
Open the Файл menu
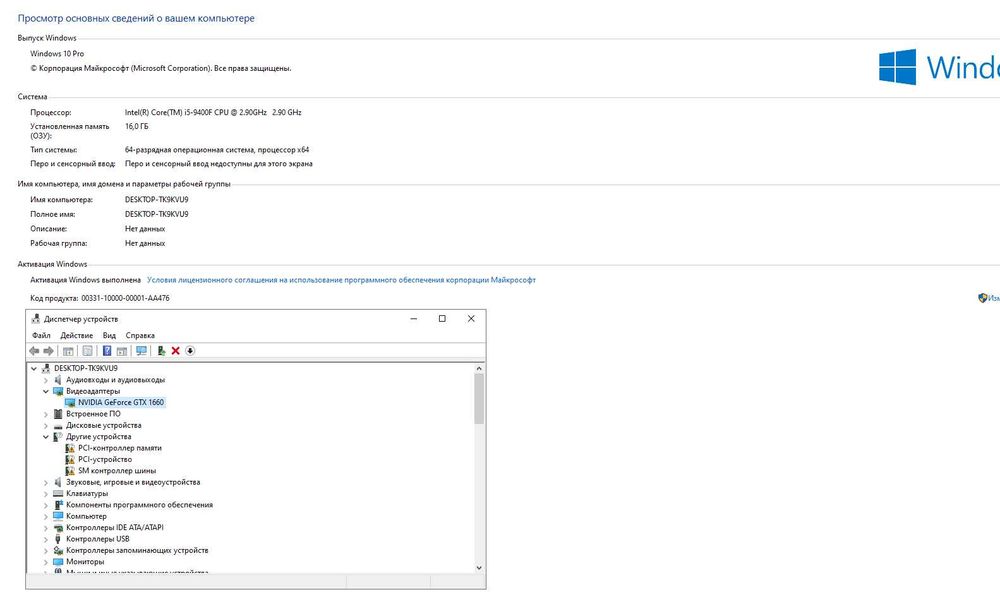click(x=41, y=336)
